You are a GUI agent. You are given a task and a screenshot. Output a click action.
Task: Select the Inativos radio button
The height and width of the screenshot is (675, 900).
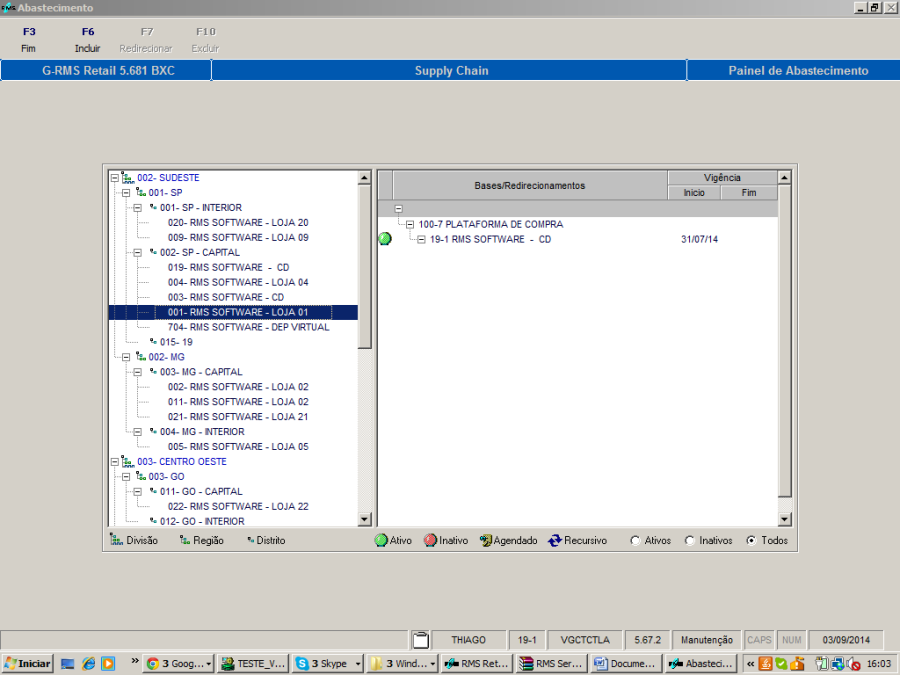(689, 541)
